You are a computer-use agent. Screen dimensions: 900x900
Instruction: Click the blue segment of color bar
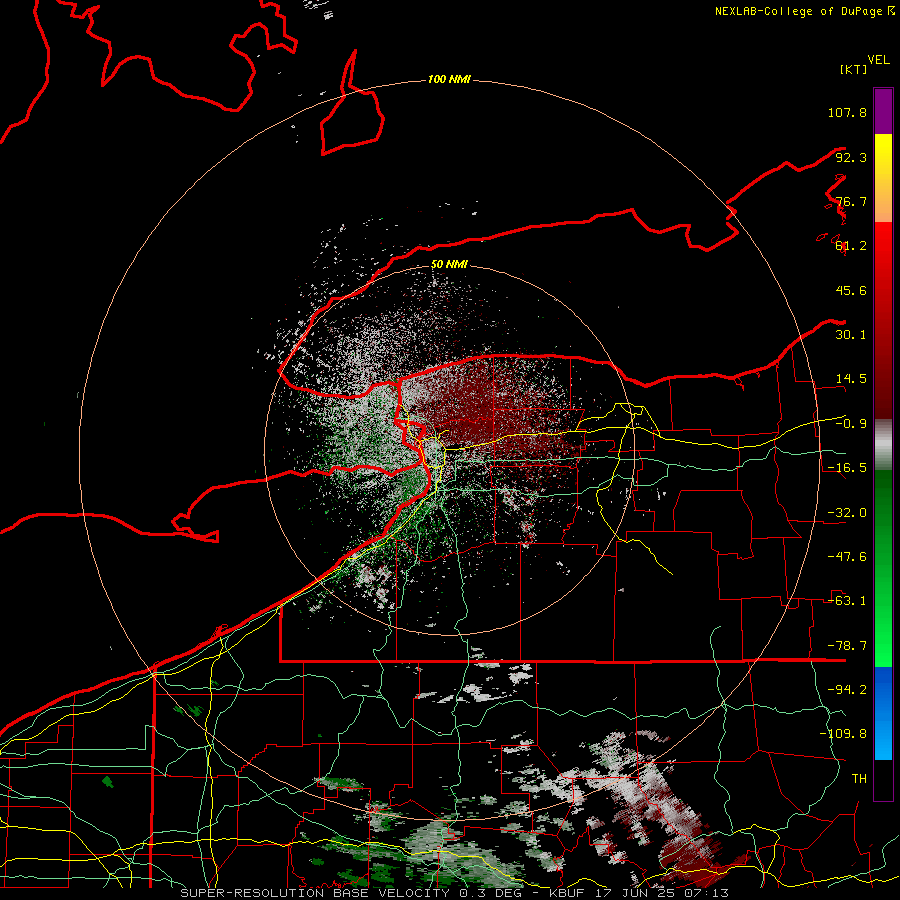[883, 713]
